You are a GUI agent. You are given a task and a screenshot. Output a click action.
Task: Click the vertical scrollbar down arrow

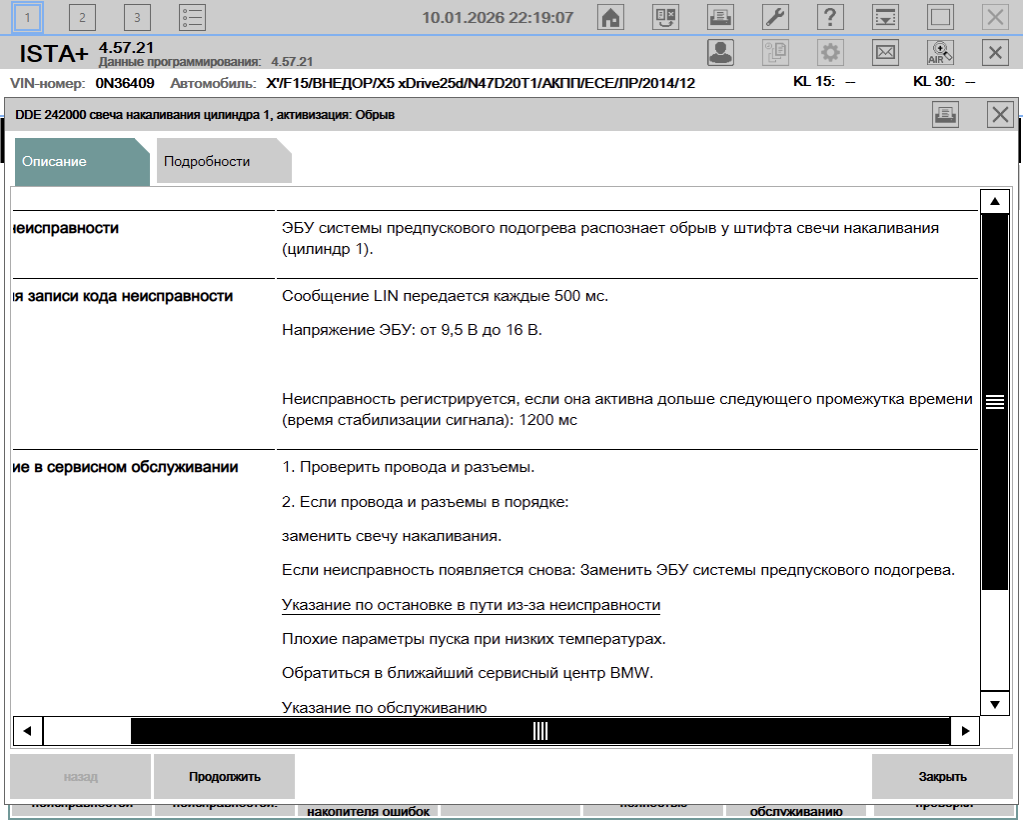[993, 704]
